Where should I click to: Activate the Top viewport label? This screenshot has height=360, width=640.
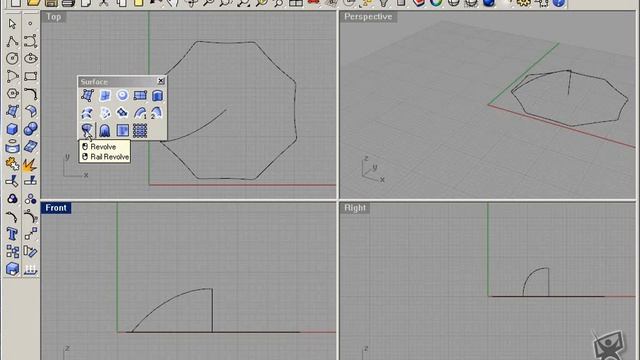point(53,17)
